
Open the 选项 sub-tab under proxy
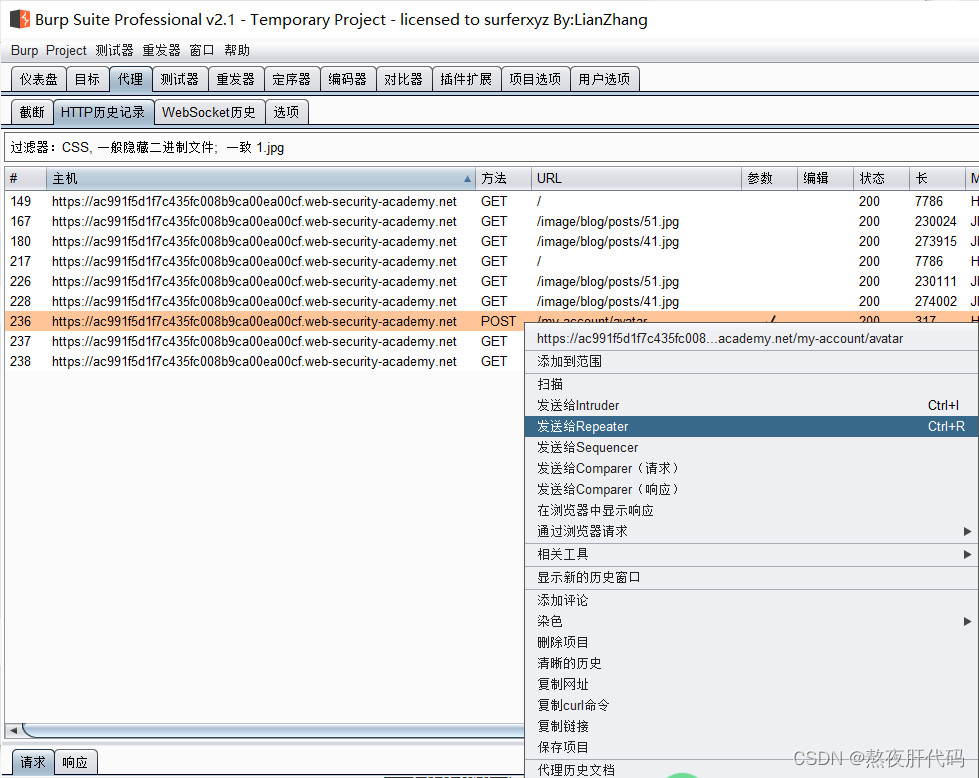pyautogui.click(x=287, y=112)
